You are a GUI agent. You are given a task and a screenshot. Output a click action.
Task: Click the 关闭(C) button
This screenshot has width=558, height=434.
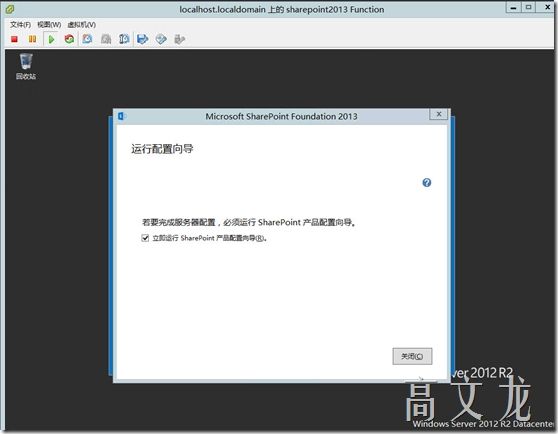click(412, 356)
